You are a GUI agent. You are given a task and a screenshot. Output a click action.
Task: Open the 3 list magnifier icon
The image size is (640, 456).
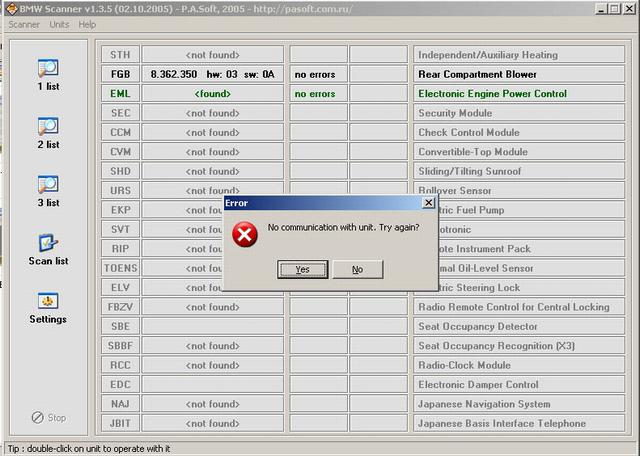click(x=48, y=185)
